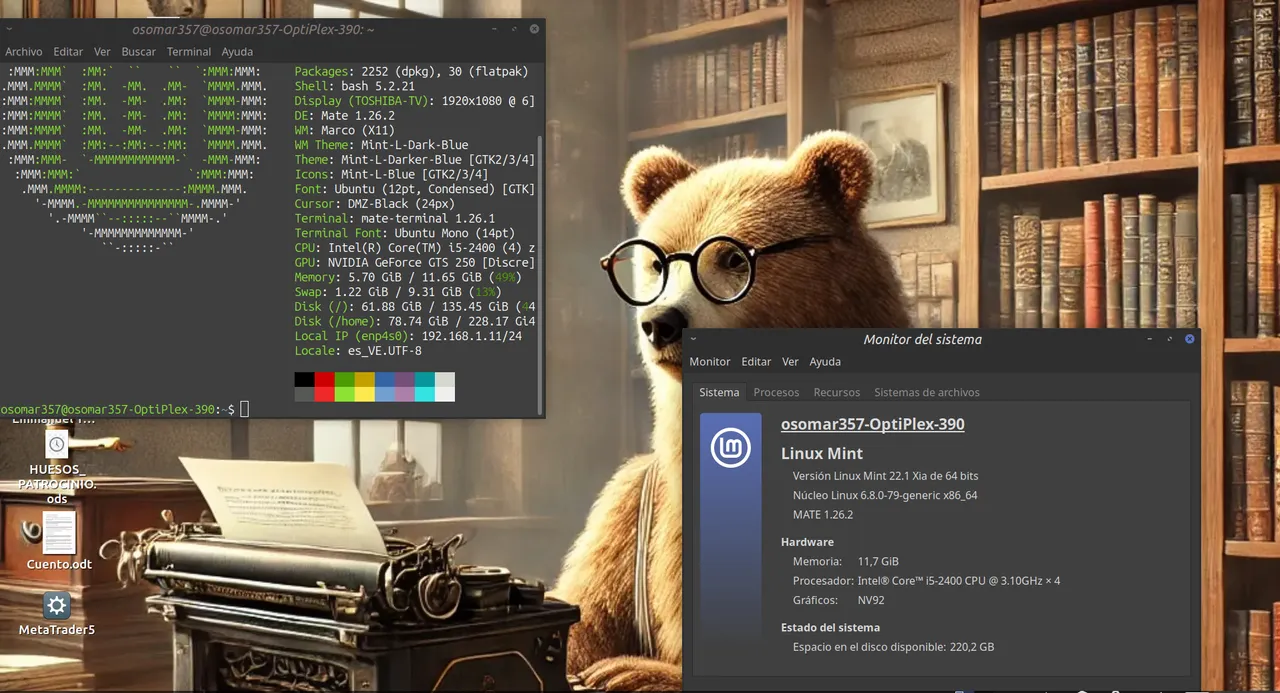This screenshot has width=1280, height=693.
Task: Click the 'Estado del sistema' section heading
Action: tap(830, 627)
